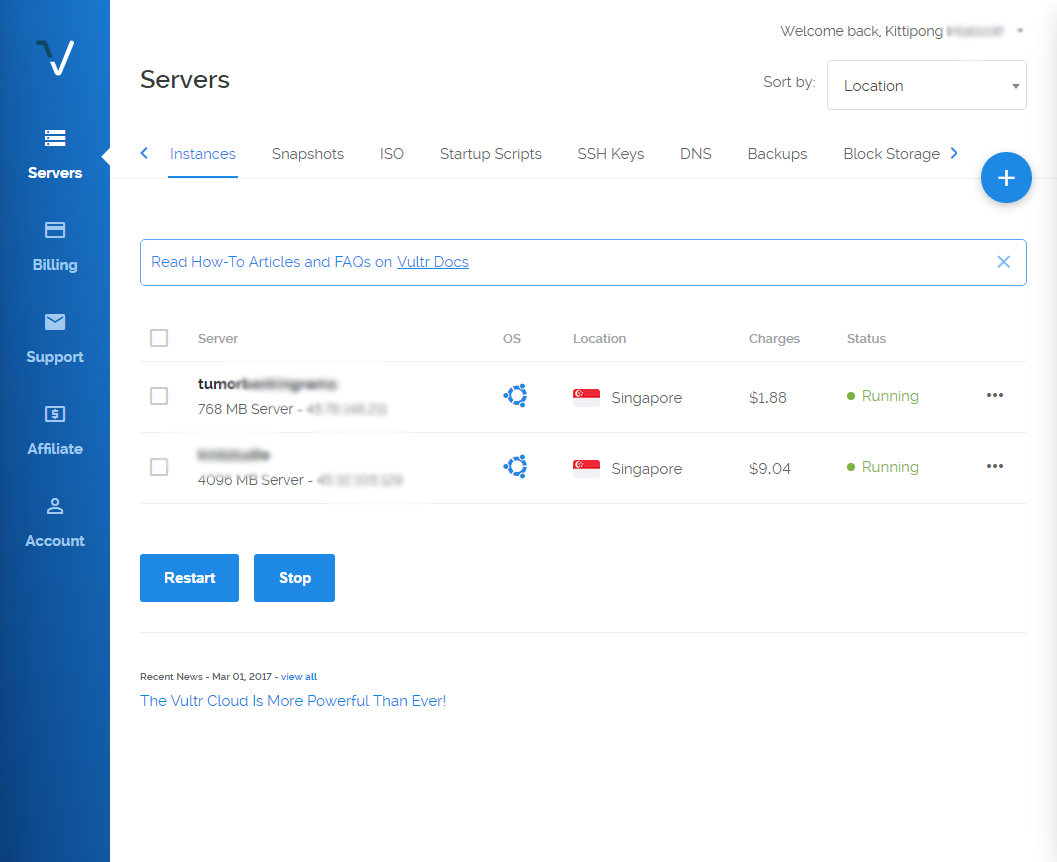Open Servers section icon in sidebar
Viewport: 1057px width, 862px height.
pyautogui.click(x=55, y=138)
